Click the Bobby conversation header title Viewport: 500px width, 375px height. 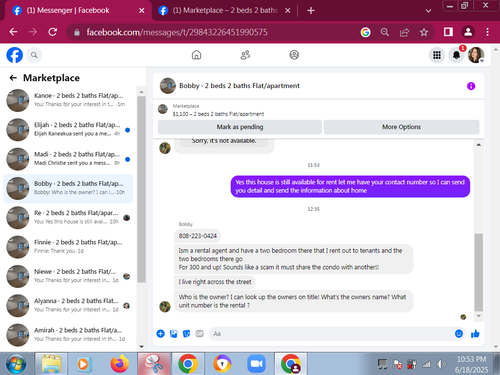coord(239,86)
